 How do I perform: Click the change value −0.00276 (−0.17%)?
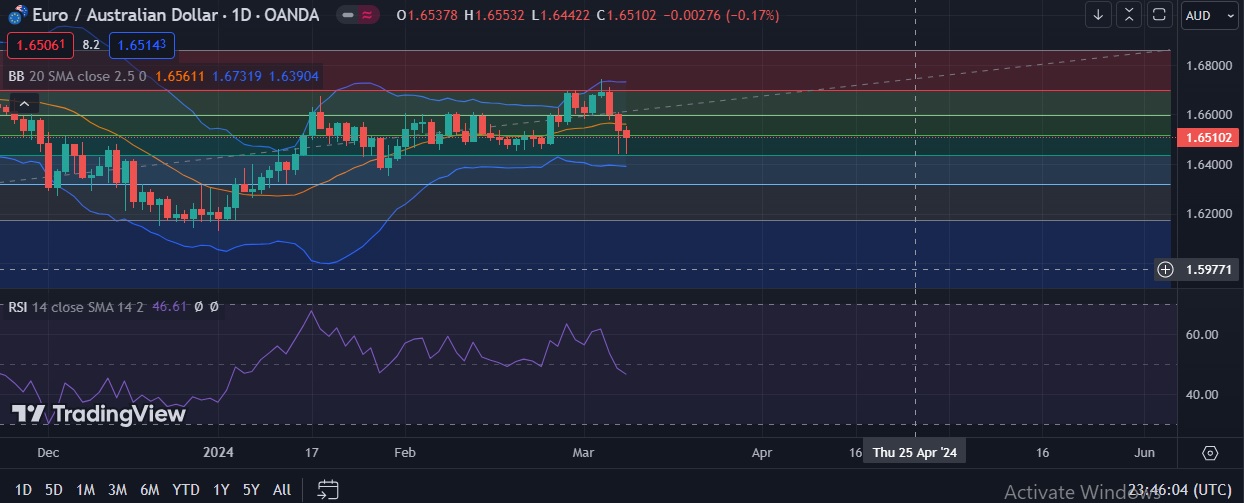tap(721, 15)
